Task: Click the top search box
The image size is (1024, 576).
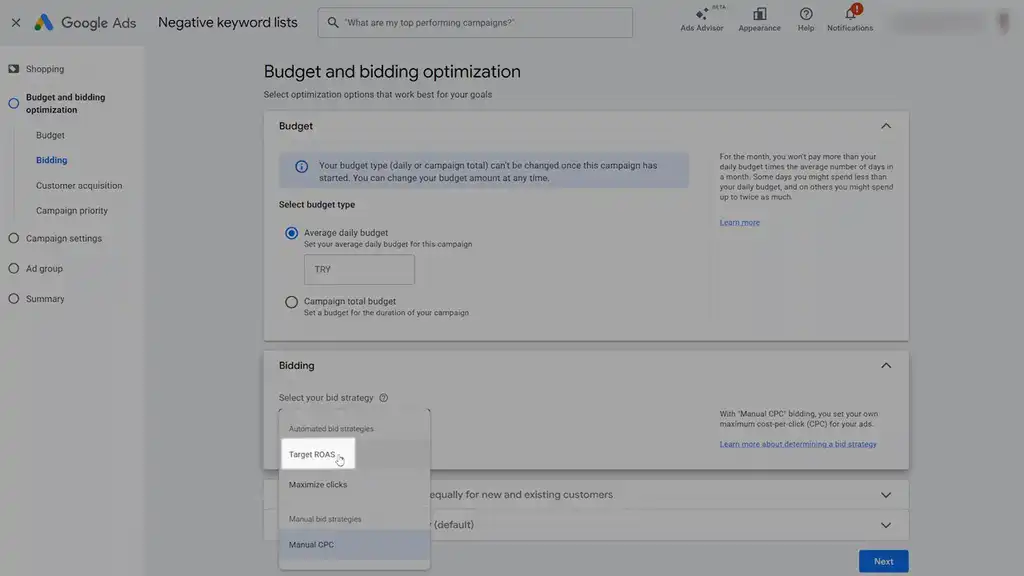Action: click(475, 23)
